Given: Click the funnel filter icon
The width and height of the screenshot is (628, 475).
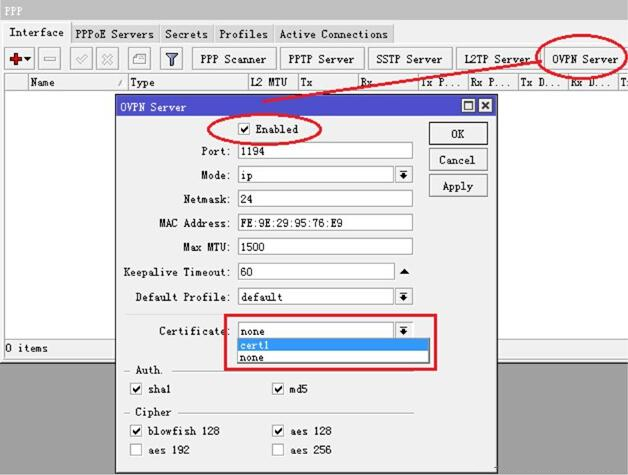Looking at the screenshot, I should click(171, 60).
